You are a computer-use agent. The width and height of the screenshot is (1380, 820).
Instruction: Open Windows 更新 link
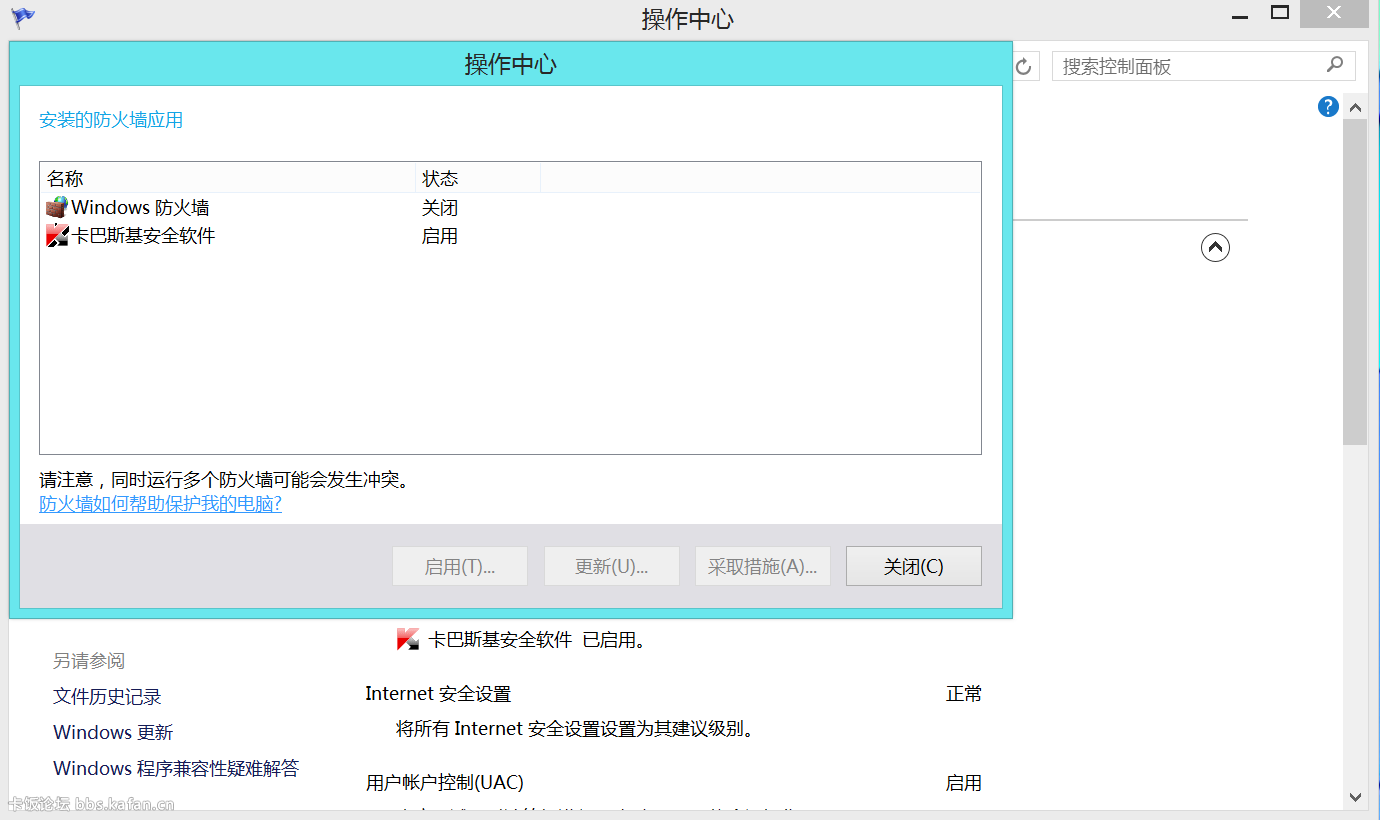[113, 733]
